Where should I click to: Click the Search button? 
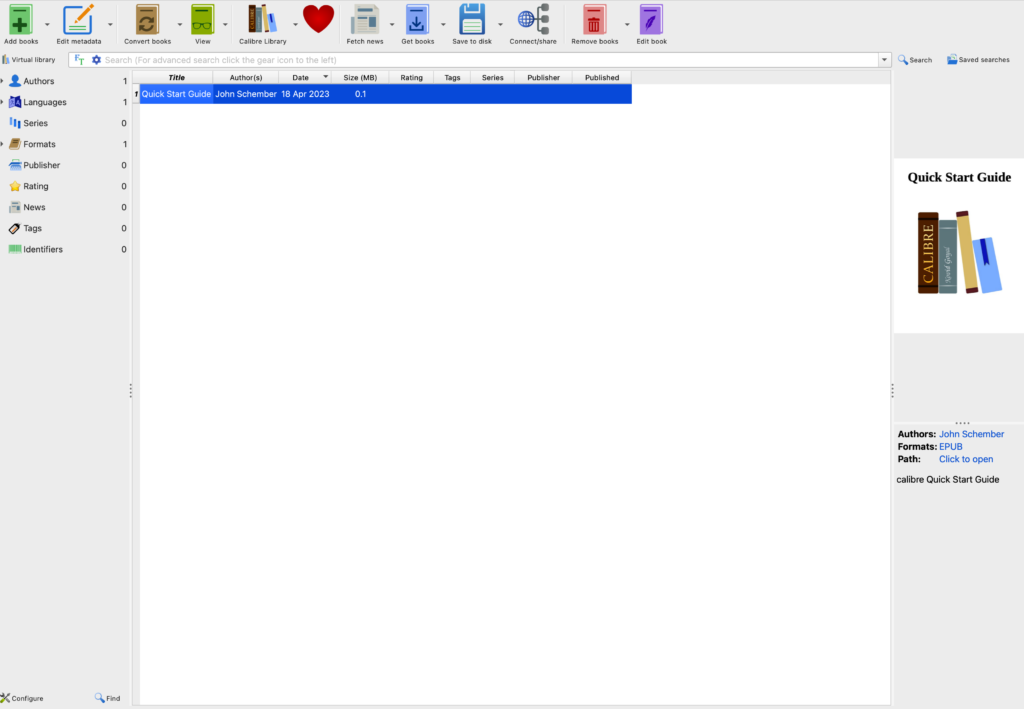[x=915, y=60]
